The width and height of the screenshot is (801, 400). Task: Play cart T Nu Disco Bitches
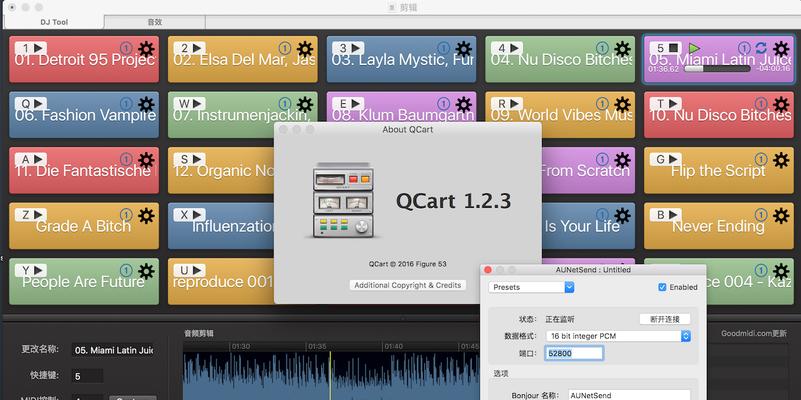(674, 104)
